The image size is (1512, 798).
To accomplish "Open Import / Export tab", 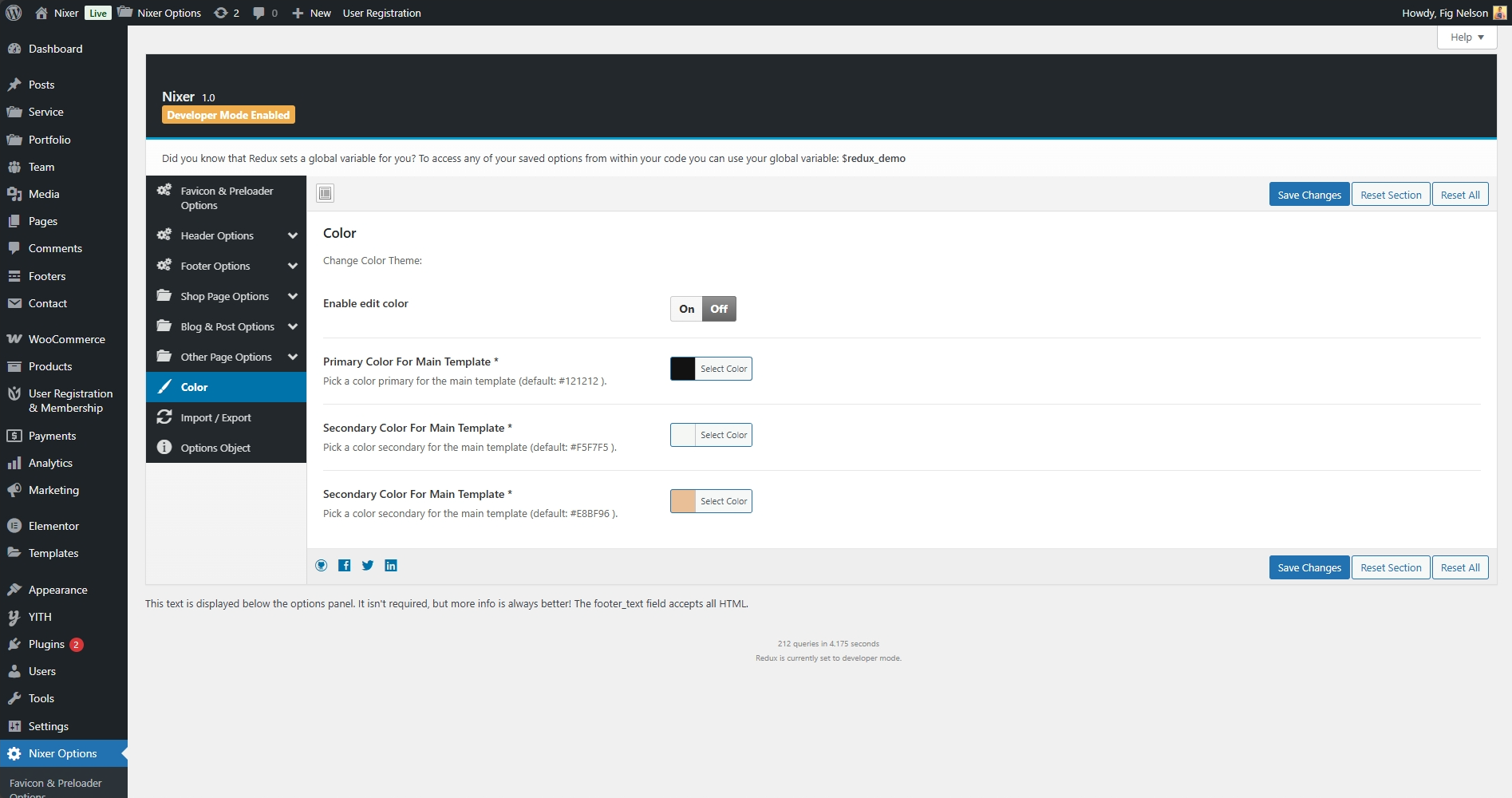I will pos(215,417).
